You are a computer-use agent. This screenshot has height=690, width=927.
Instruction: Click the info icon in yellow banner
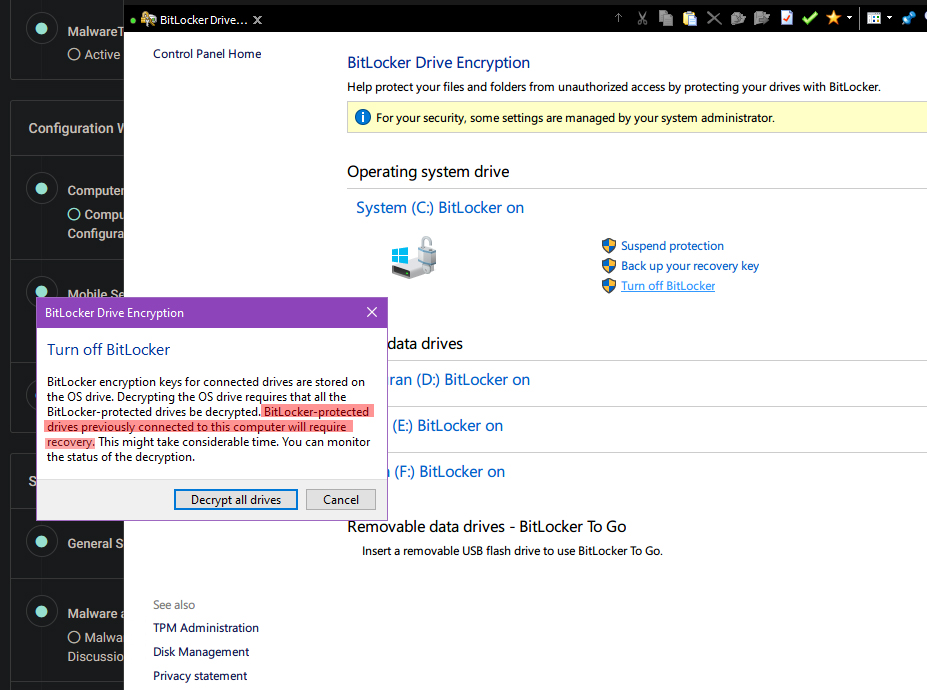tap(362, 117)
